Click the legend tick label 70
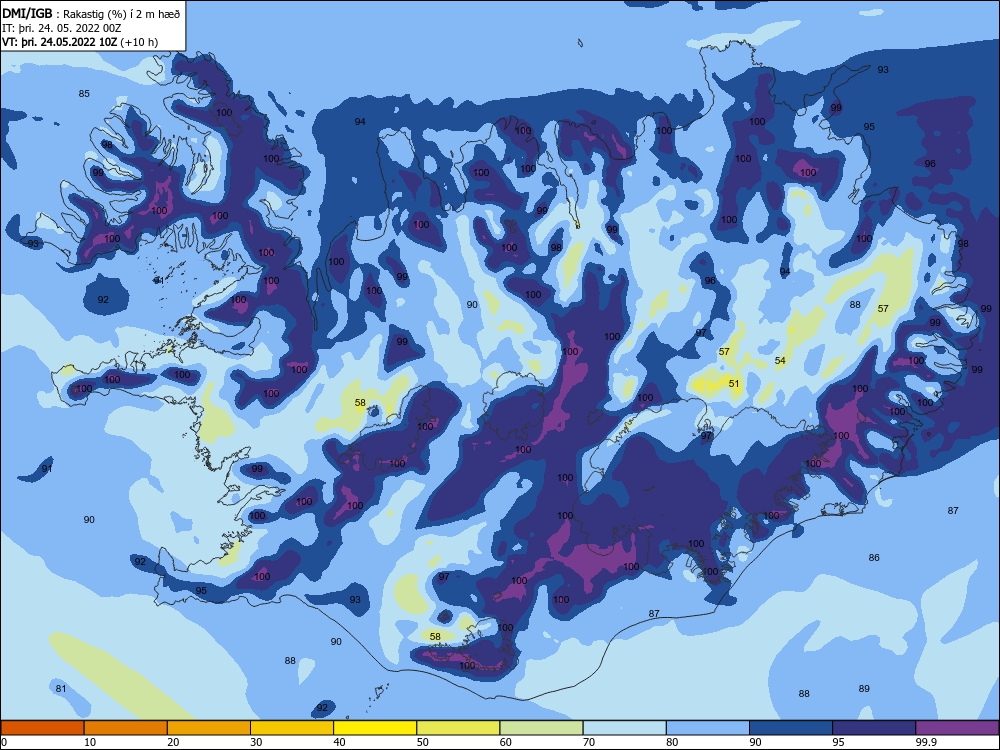 589,742
